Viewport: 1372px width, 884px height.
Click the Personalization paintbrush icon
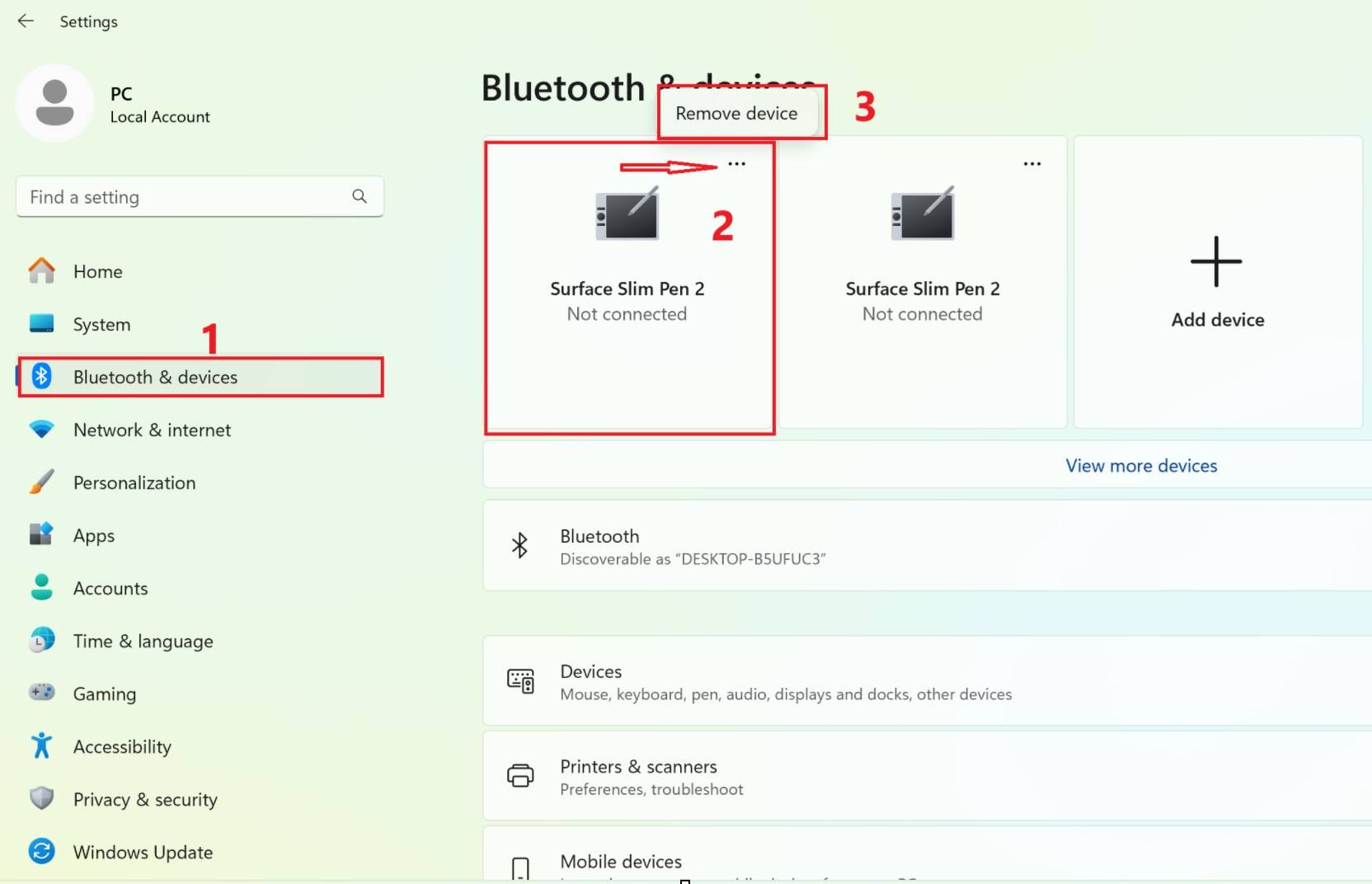pos(41,482)
